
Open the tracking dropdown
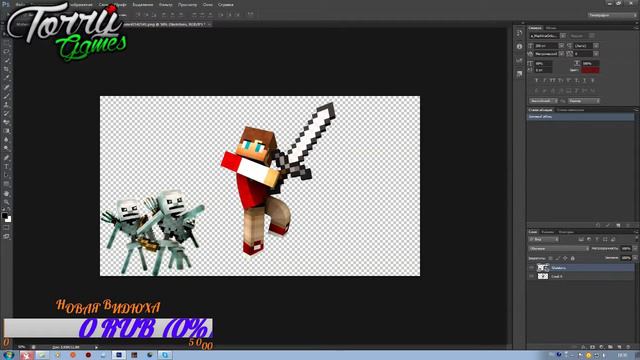596,53
